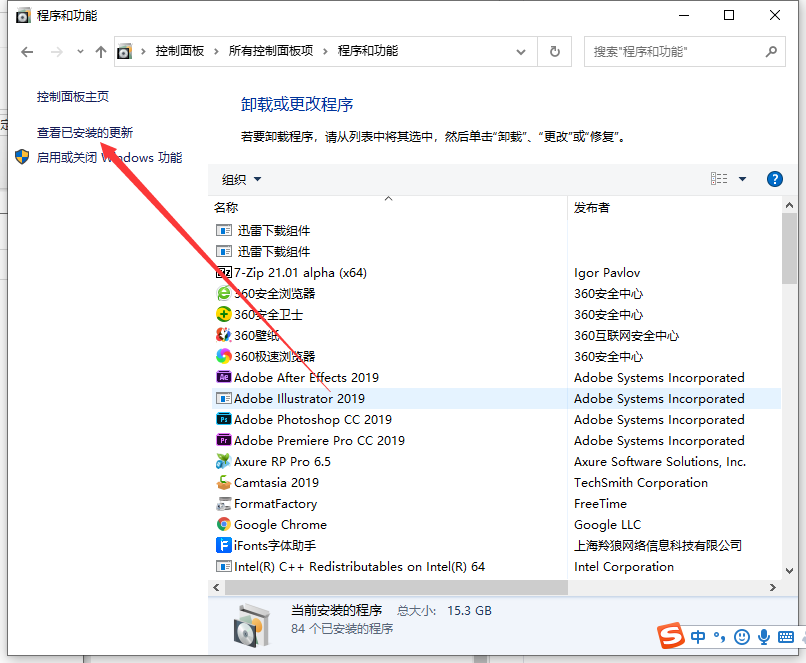Select Camtasia 2019 icon
Viewport: 806px width, 663px height.
click(224, 482)
